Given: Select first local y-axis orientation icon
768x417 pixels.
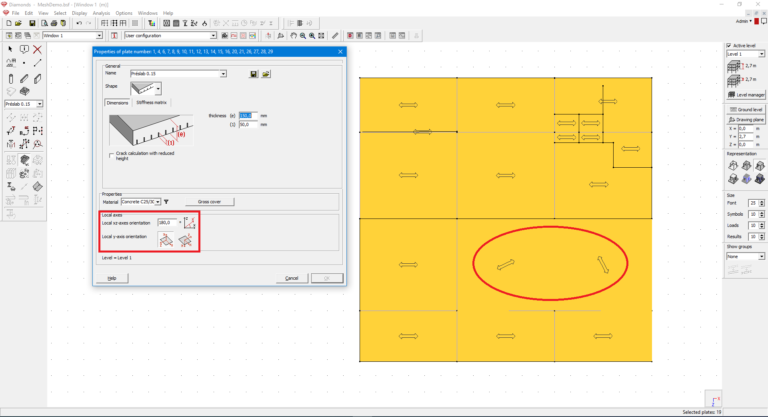Looking at the screenshot, I should click(x=166, y=240).
